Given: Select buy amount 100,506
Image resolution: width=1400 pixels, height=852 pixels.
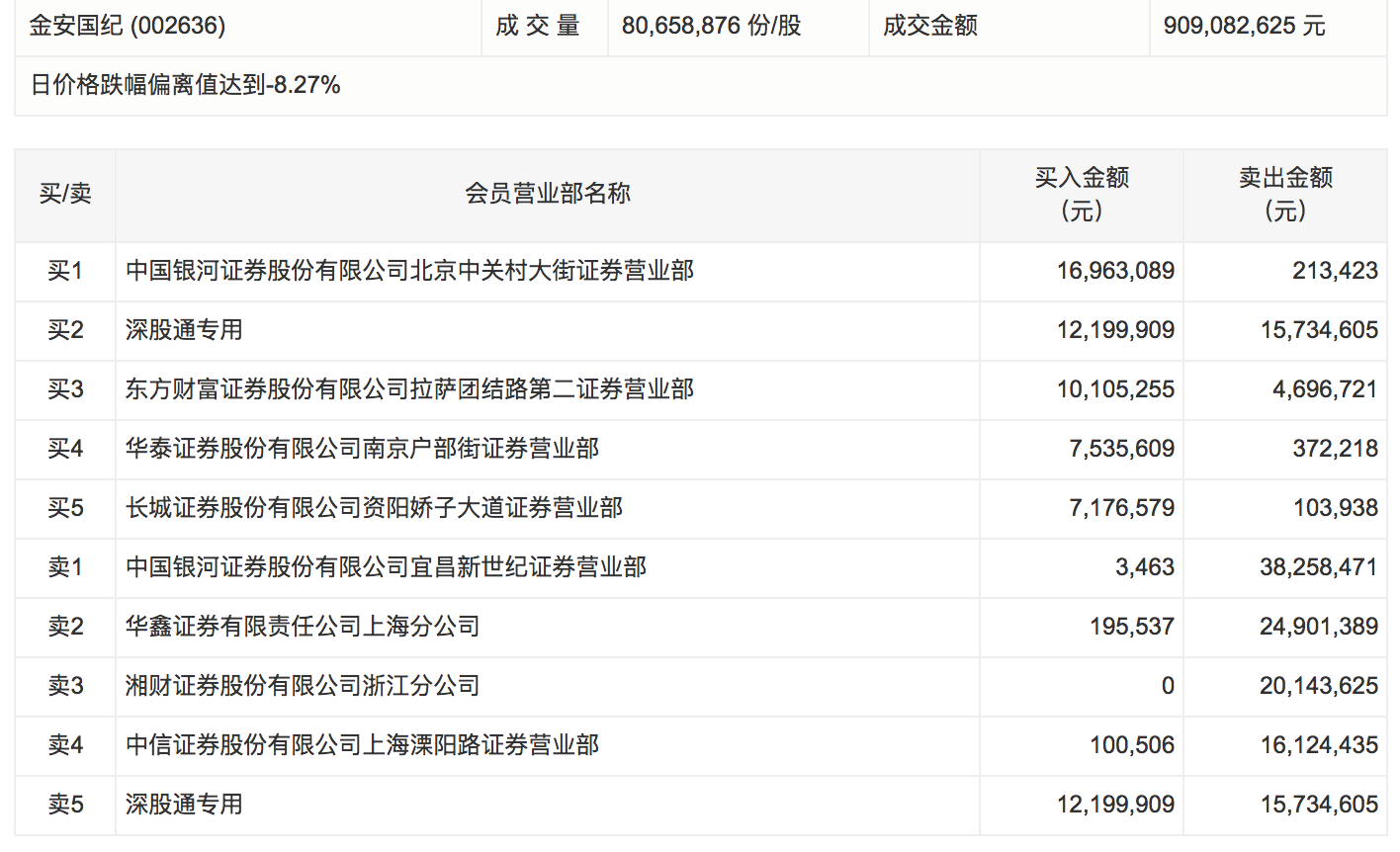Looking at the screenshot, I should [x=1132, y=745].
